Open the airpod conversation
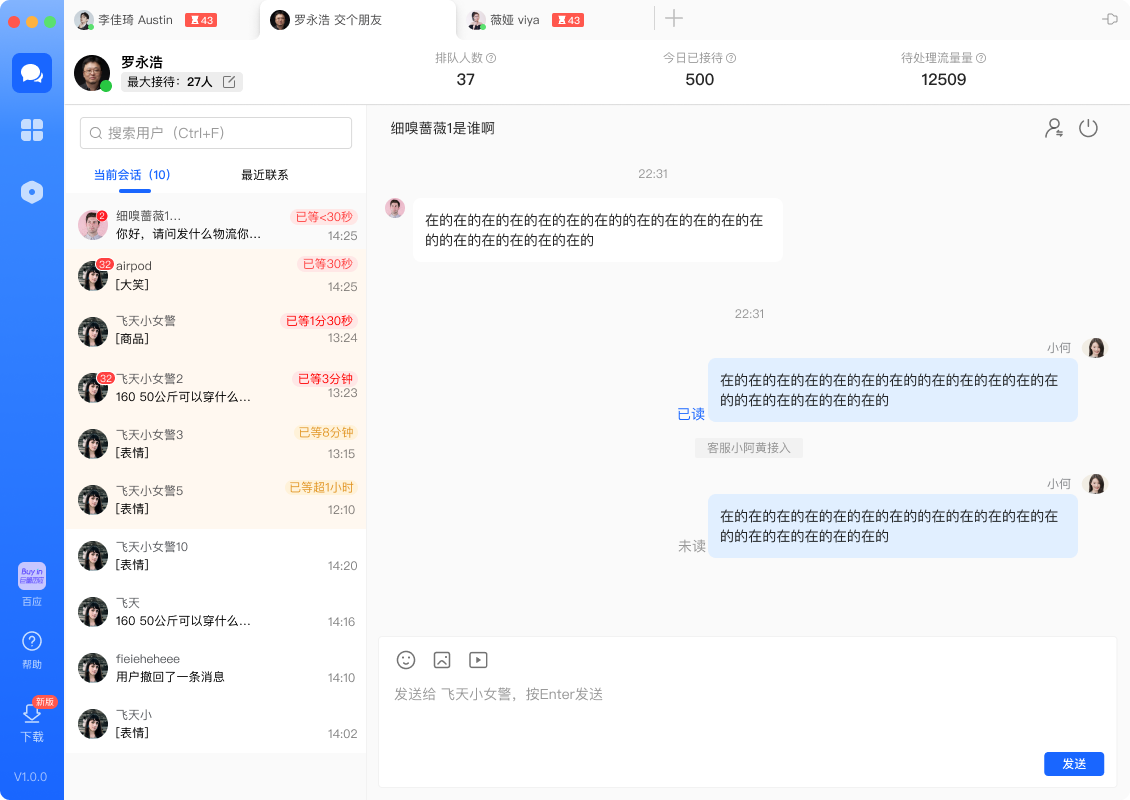This screenshot has height=800, width=1130. [x=216, y=276]
